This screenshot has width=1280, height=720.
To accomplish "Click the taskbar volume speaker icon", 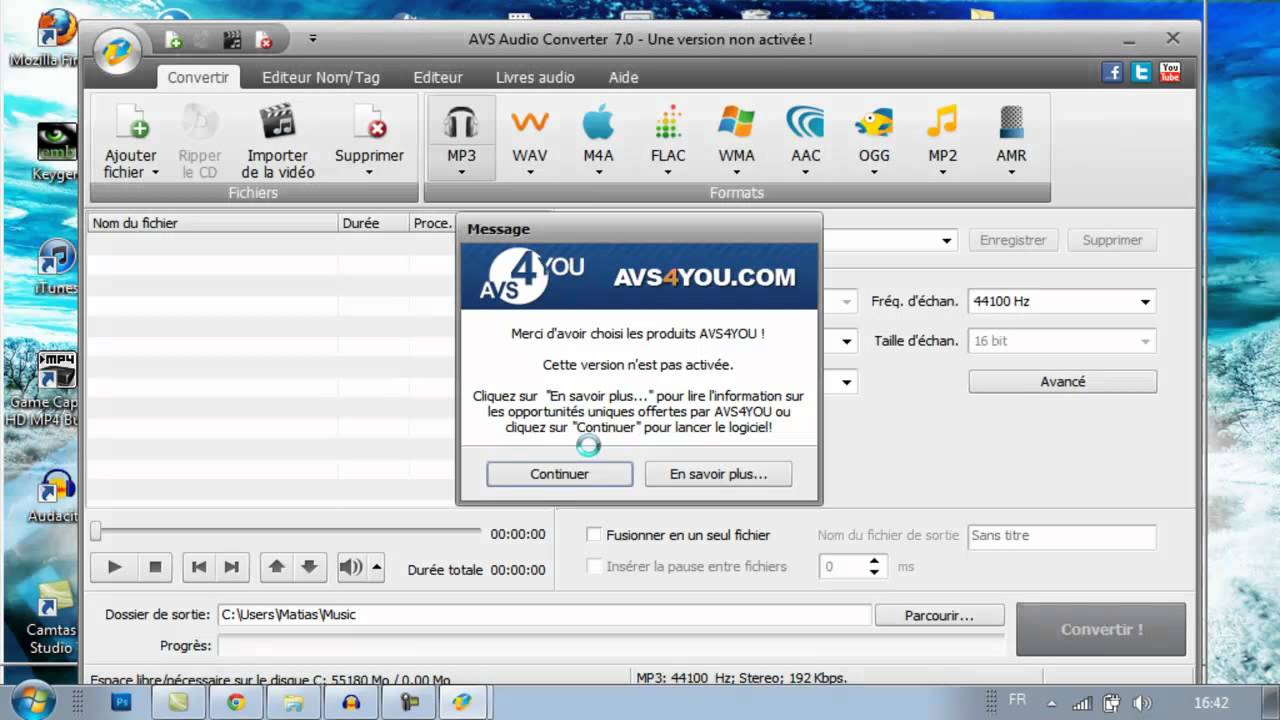I will [1142, 703].
